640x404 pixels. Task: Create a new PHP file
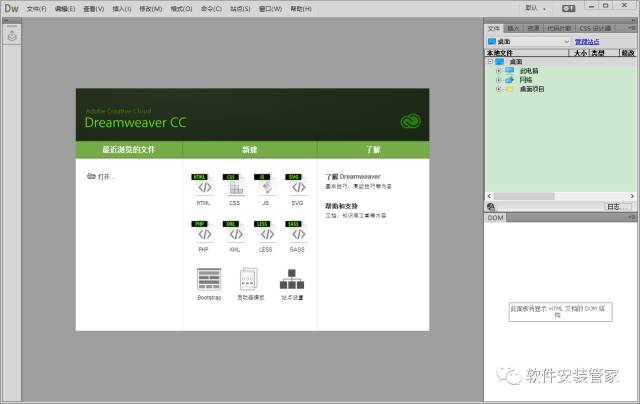tap(204, 233)
